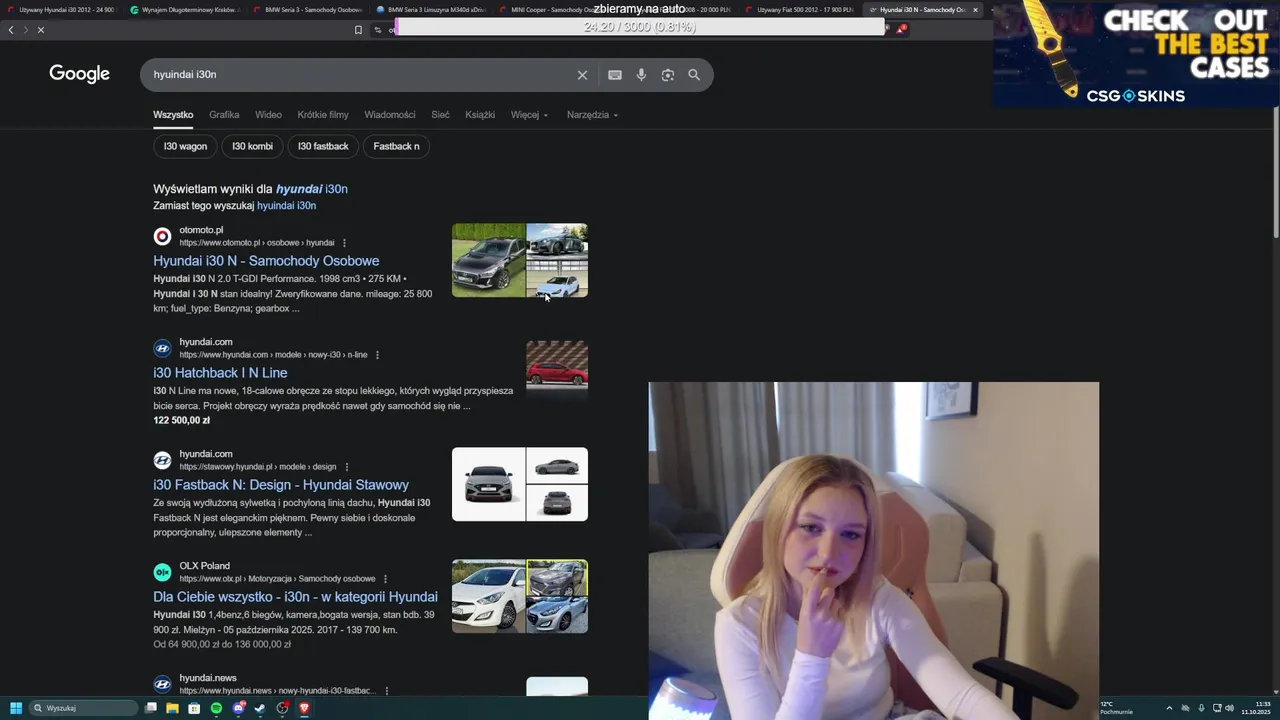Open network status in system tray
1280x720 pixels.
[x=1217, y=708]
